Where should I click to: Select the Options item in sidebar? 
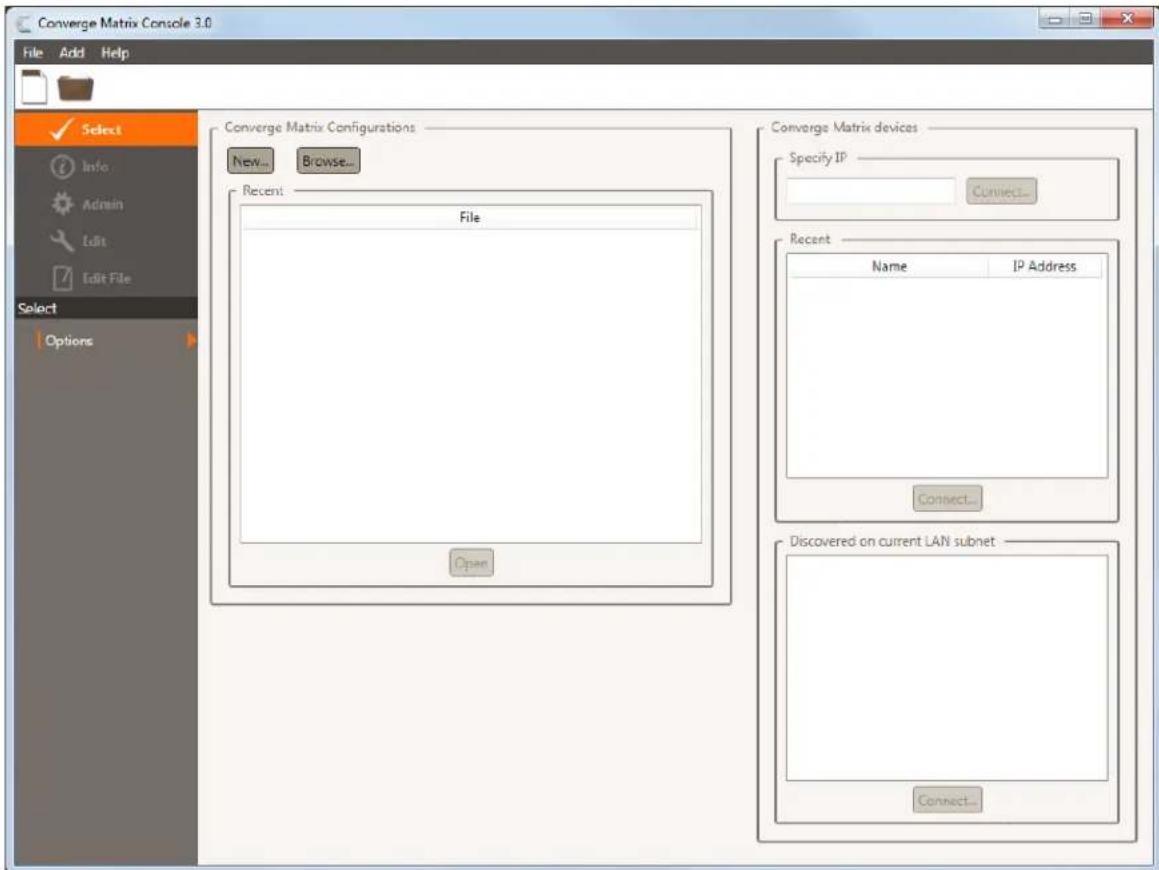click(x=69, y=340)
